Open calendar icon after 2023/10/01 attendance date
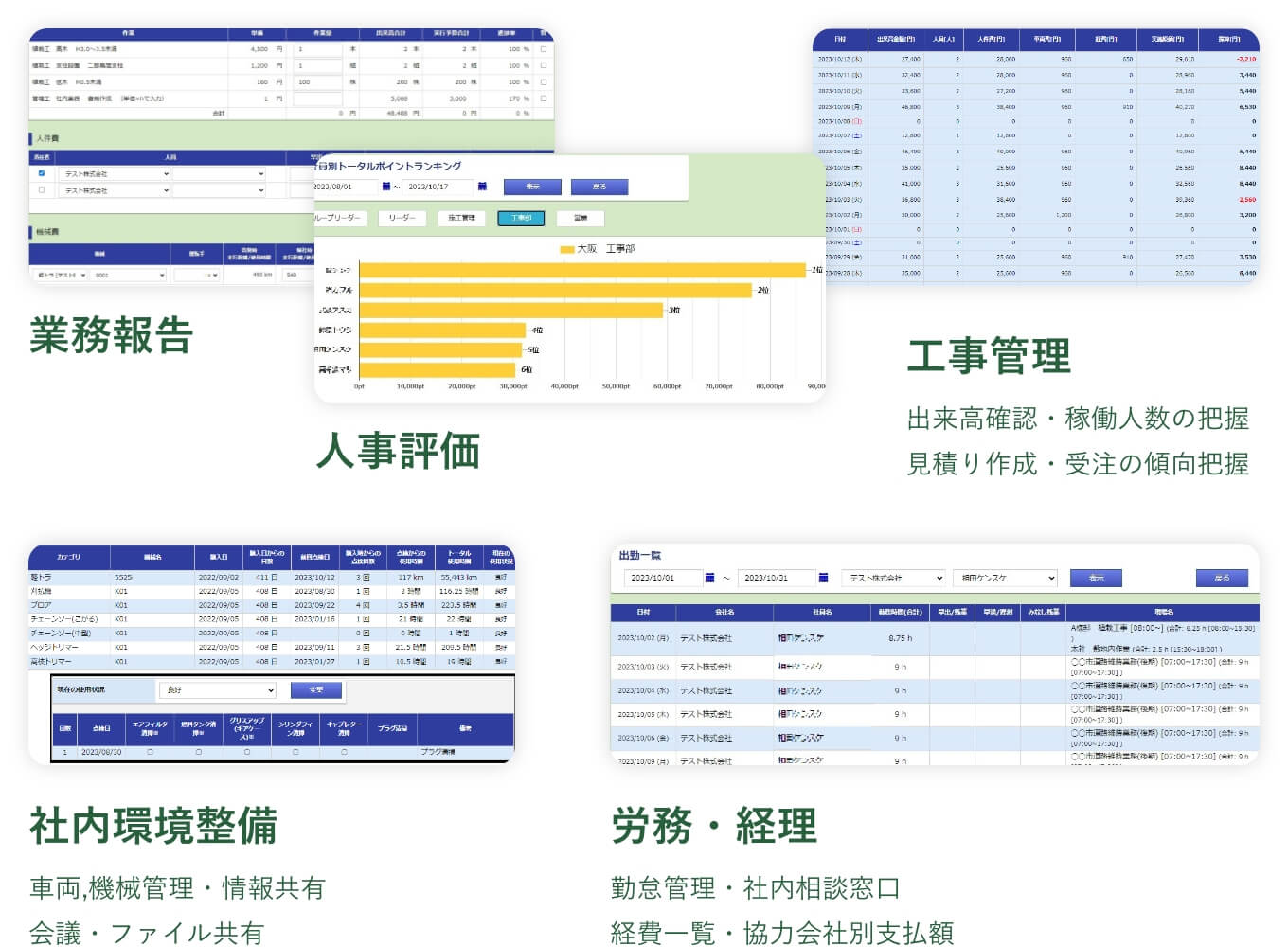This screenshot has width=1288, height=947. (709, 578)
